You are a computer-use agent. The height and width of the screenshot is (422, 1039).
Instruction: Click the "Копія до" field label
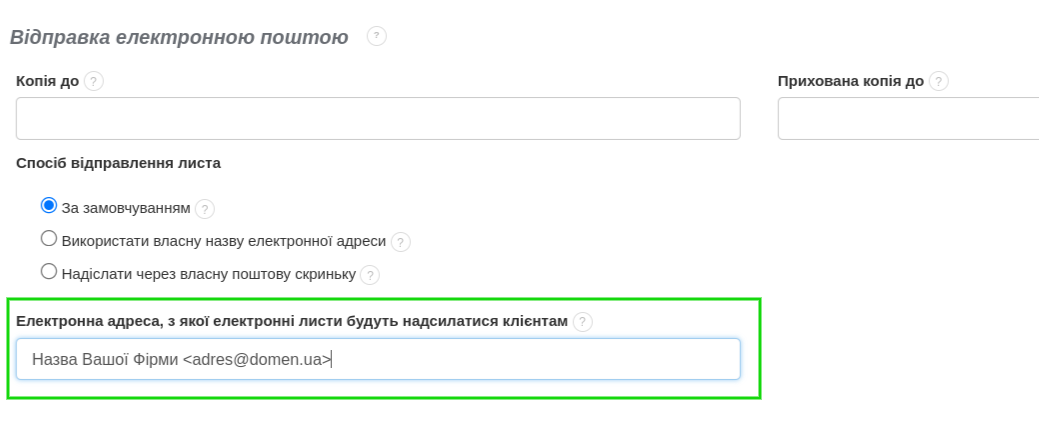tap(47, 81)
